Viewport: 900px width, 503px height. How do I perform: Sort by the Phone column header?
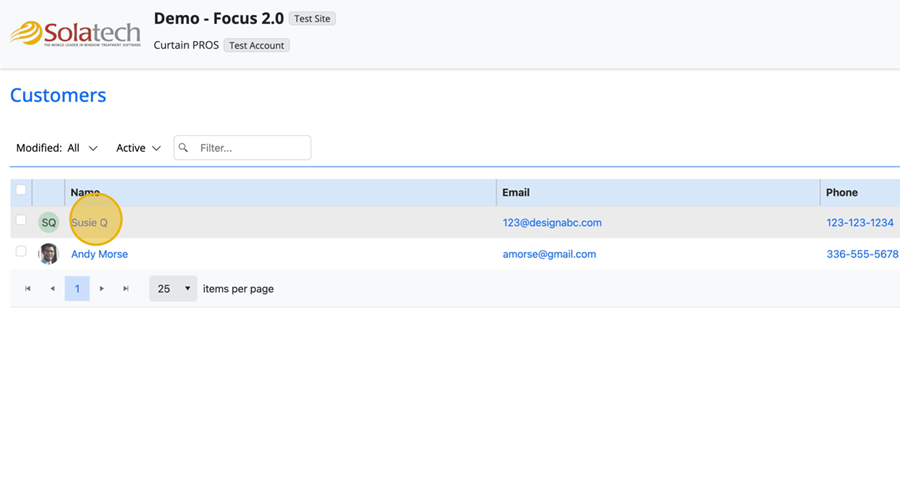coord(841,192)
